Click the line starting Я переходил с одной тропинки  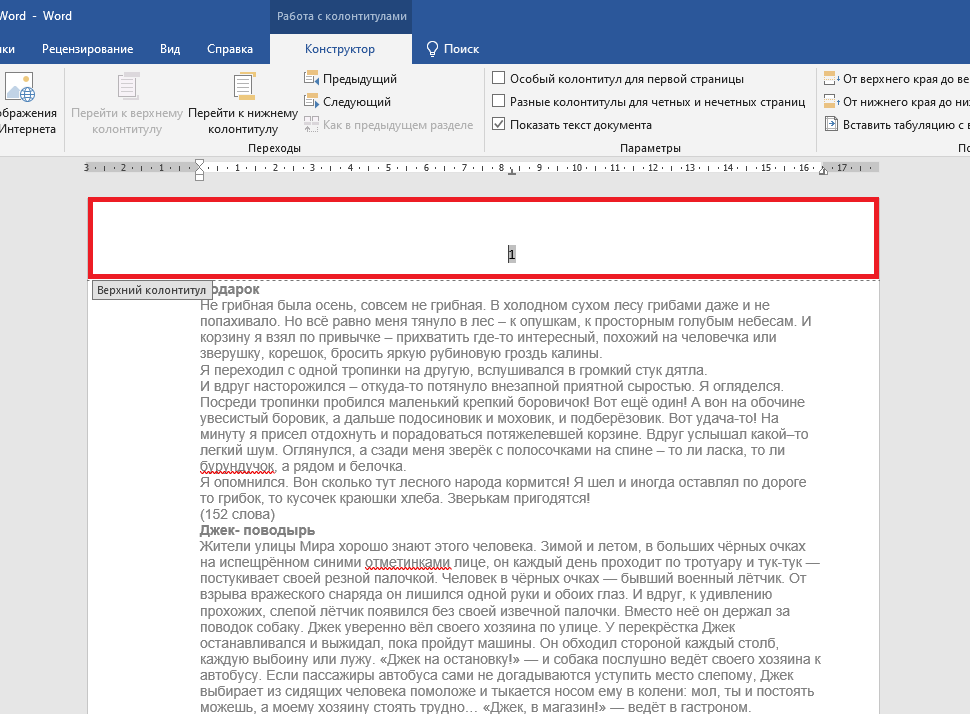[453, 370]
